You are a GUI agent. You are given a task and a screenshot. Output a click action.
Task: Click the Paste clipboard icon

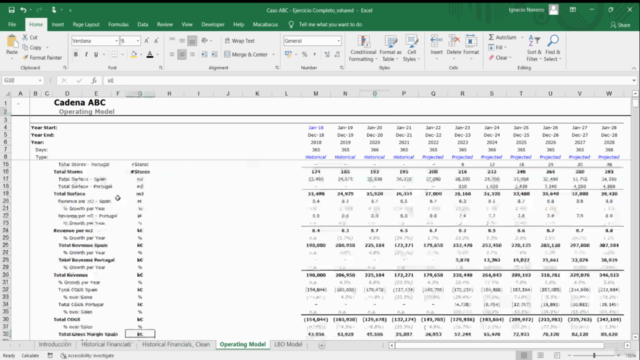point(12,42)
